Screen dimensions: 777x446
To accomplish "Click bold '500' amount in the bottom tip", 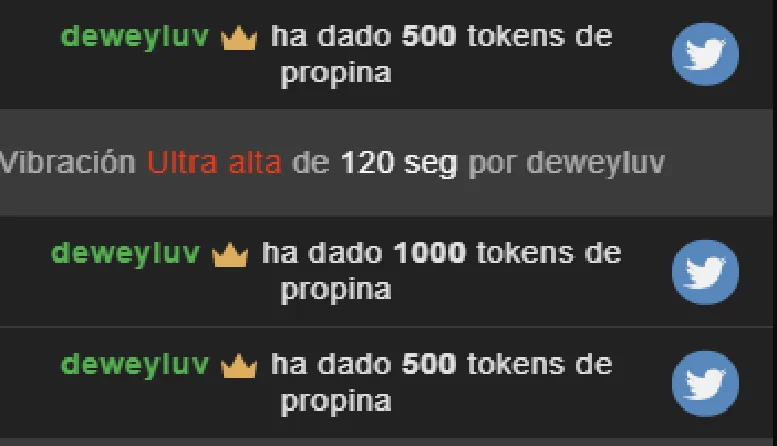I will 429,364.
